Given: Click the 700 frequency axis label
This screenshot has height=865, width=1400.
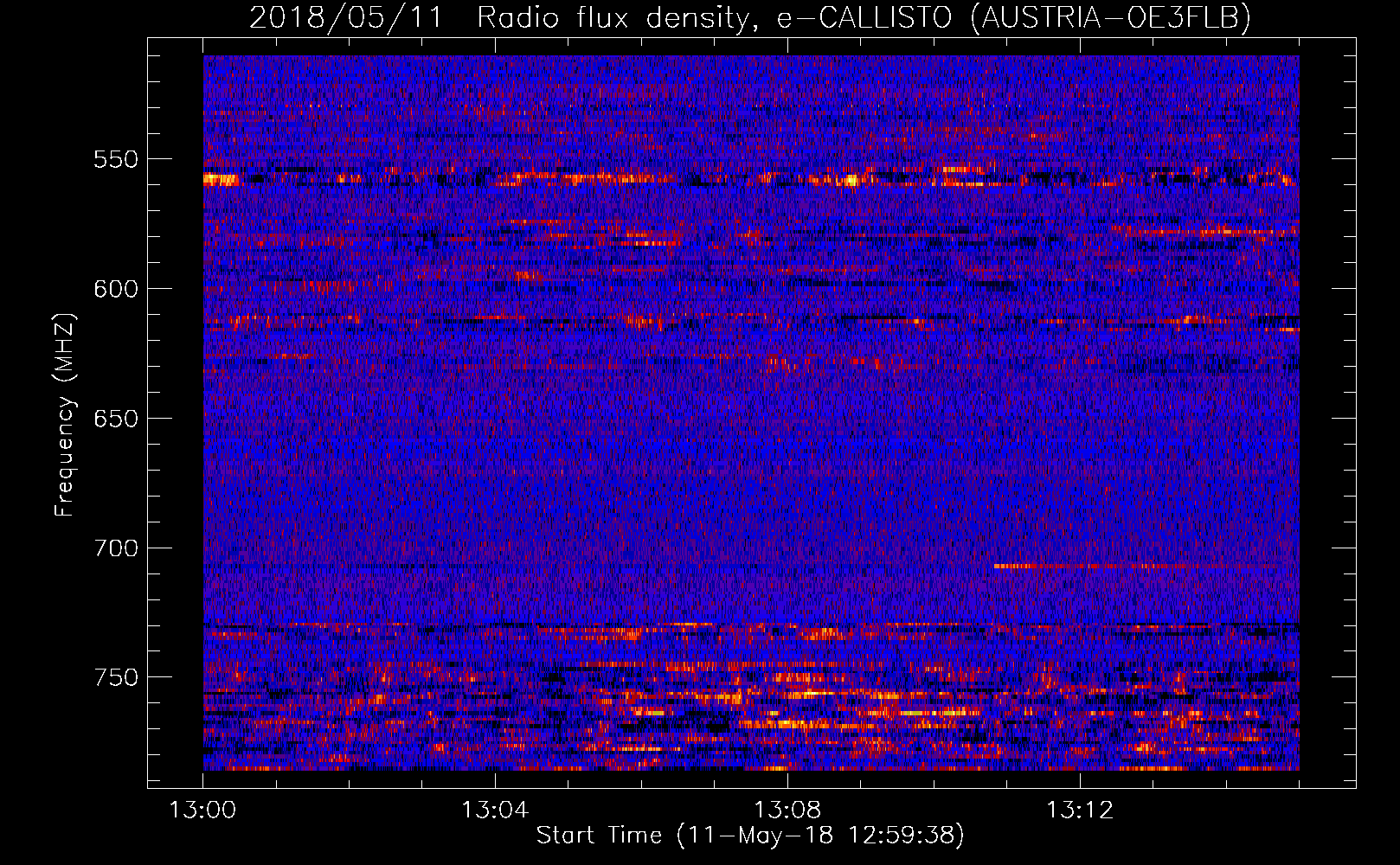Looking at the screenshot, I should (x=116, y=548).
